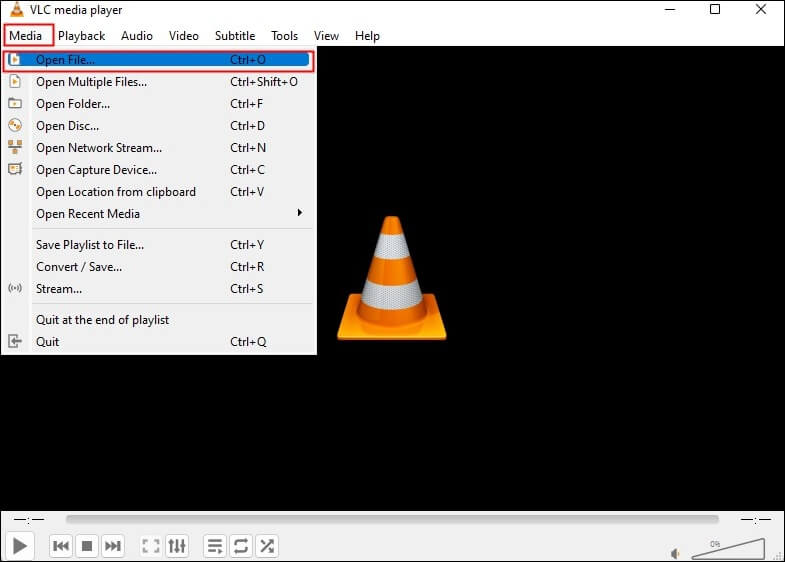Choose Open Network Stream... option
785x562 pixels.
97,148
